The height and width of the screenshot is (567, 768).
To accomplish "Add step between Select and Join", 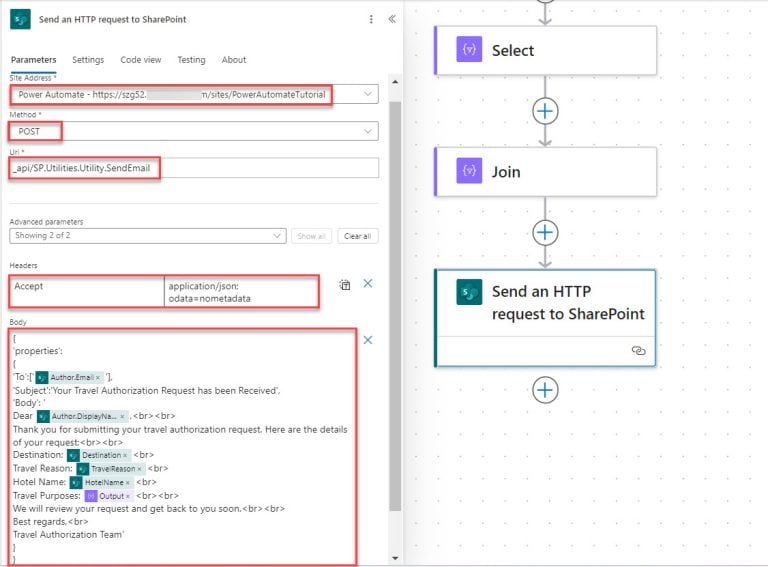I will (545, 111).
